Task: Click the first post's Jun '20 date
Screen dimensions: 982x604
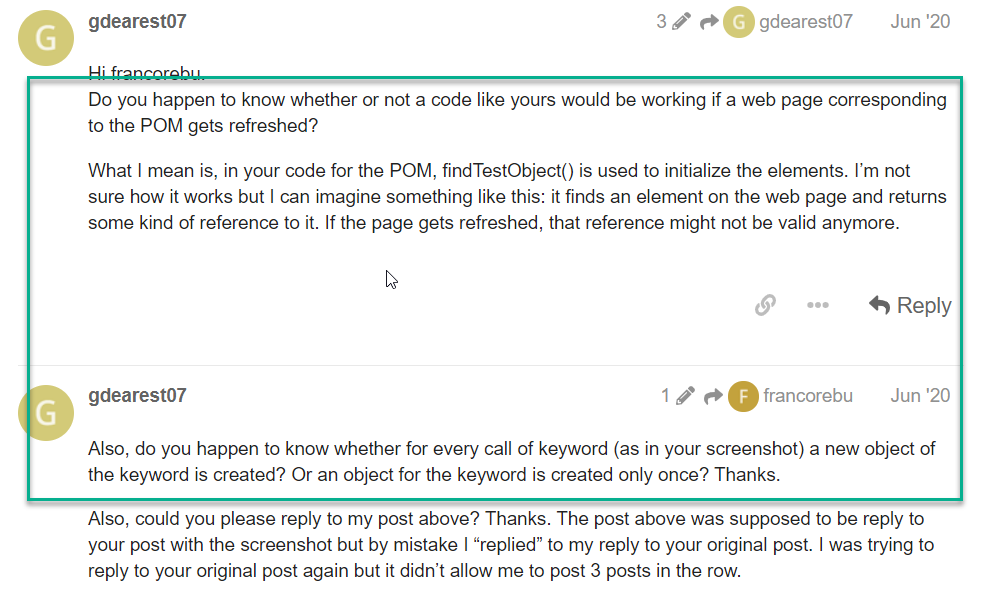Action: (x=920, y=21)
